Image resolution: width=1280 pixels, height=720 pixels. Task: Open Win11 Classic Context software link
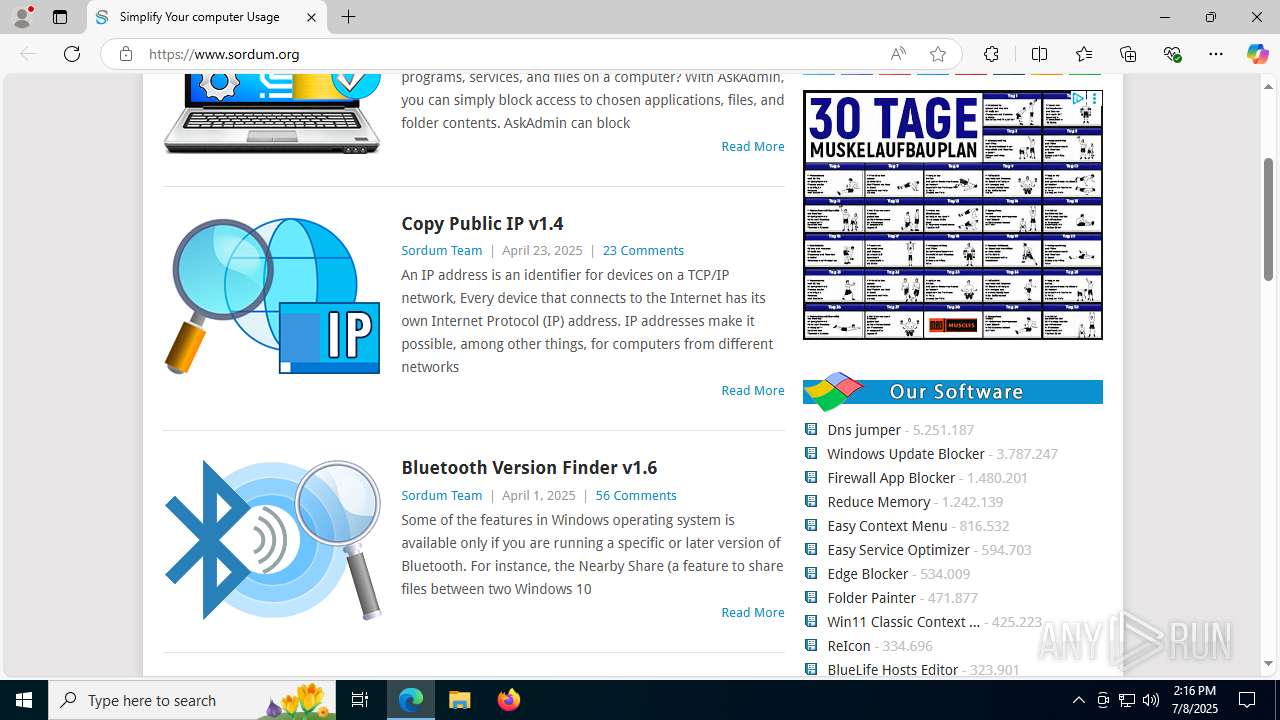[904, 621]
